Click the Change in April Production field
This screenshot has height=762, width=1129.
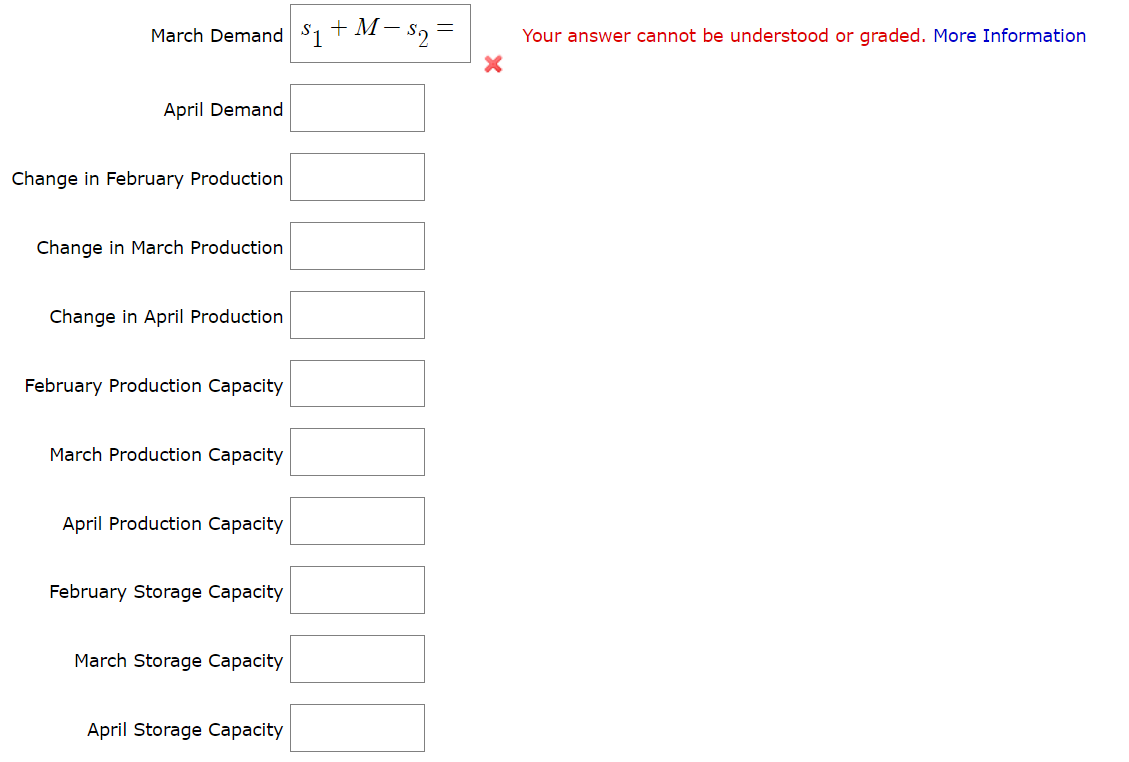[357, 315]
